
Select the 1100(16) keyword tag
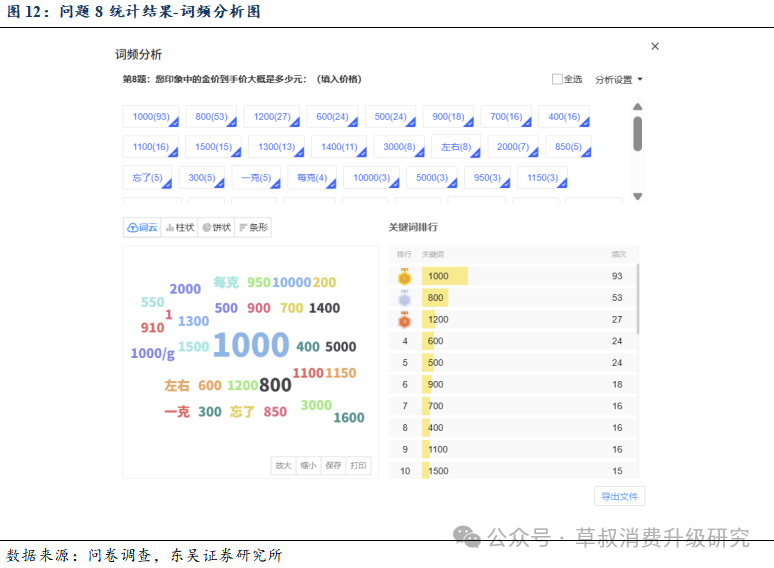(151, 147)
